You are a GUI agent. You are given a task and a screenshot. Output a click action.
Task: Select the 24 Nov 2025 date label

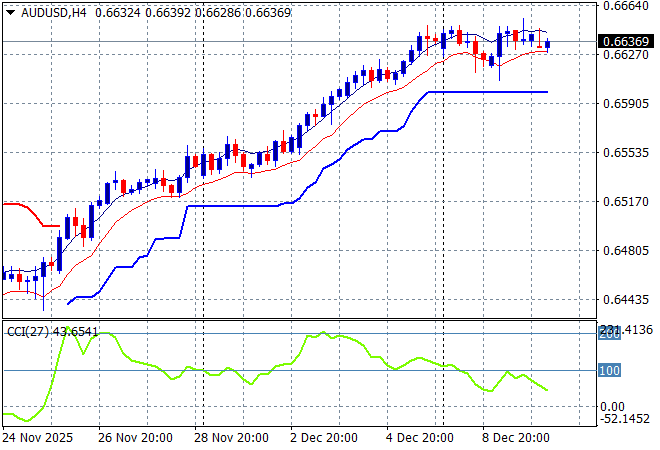(x=39, y=437)
